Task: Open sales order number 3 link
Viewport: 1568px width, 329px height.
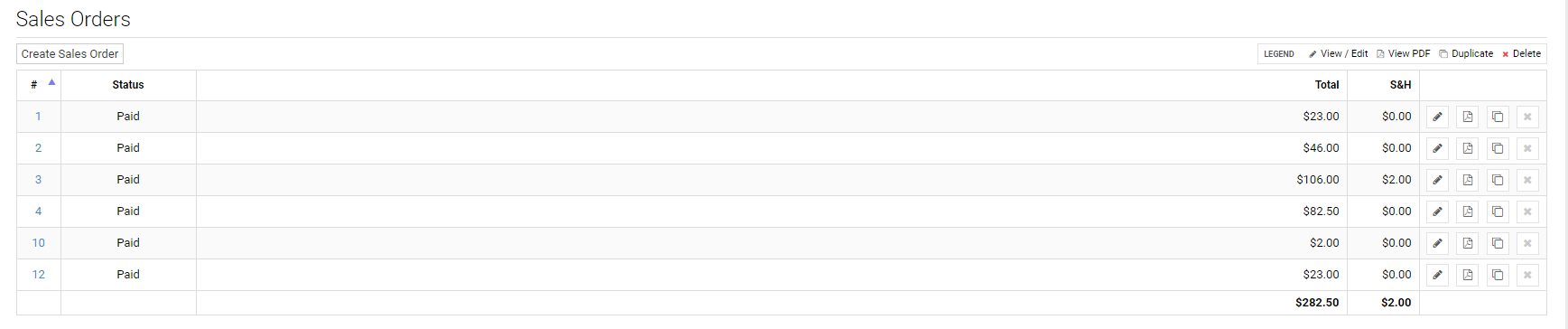Action: [x=38, y=180]
